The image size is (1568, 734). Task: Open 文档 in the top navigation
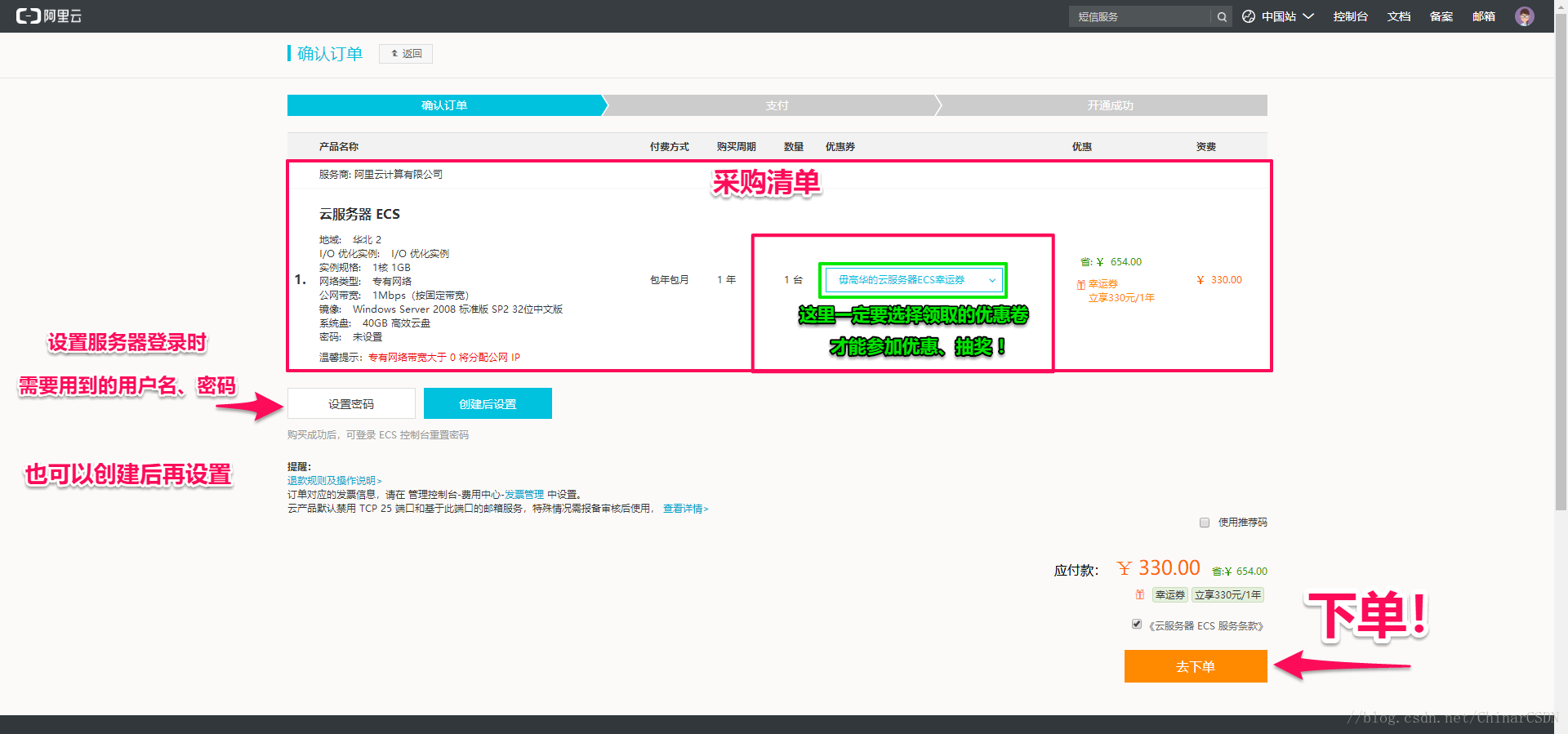tap(1399, 16)
